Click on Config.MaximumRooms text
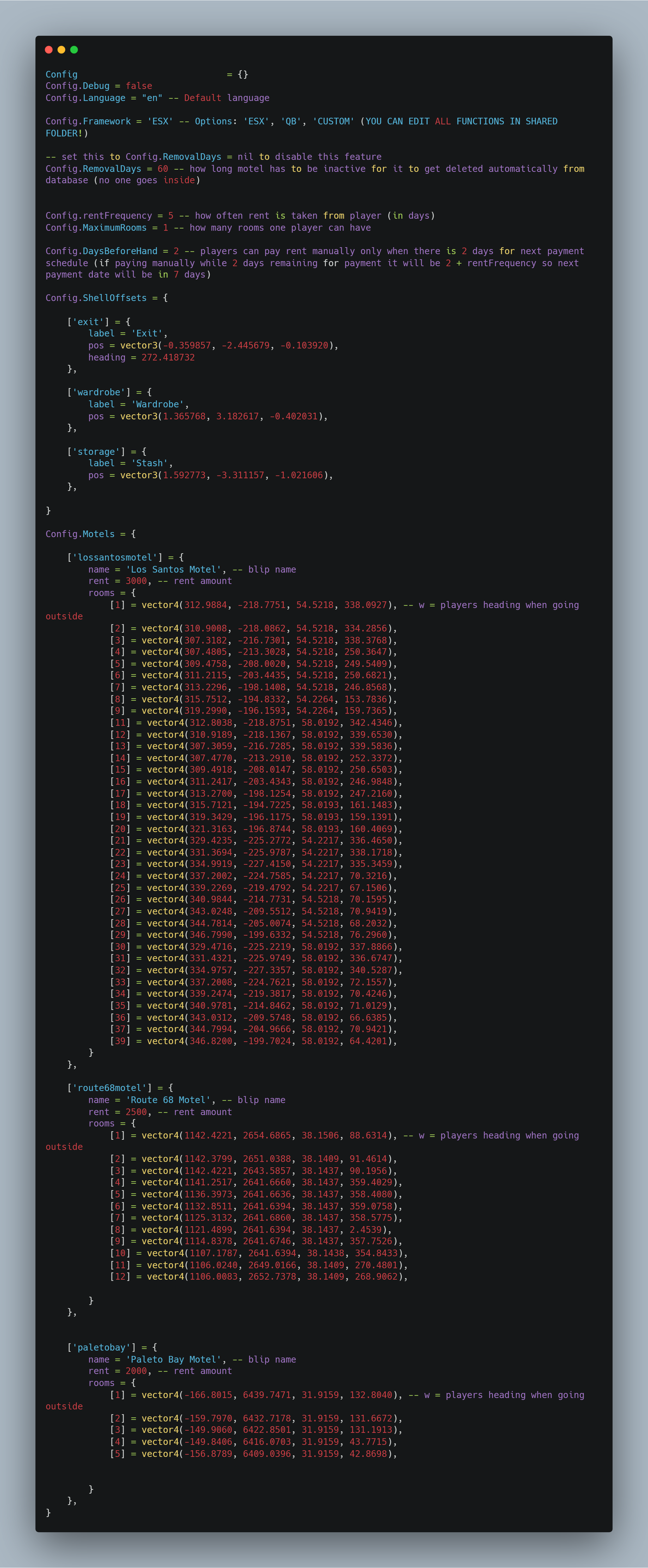The image size is (648, 1568). [x=96, y=228]
